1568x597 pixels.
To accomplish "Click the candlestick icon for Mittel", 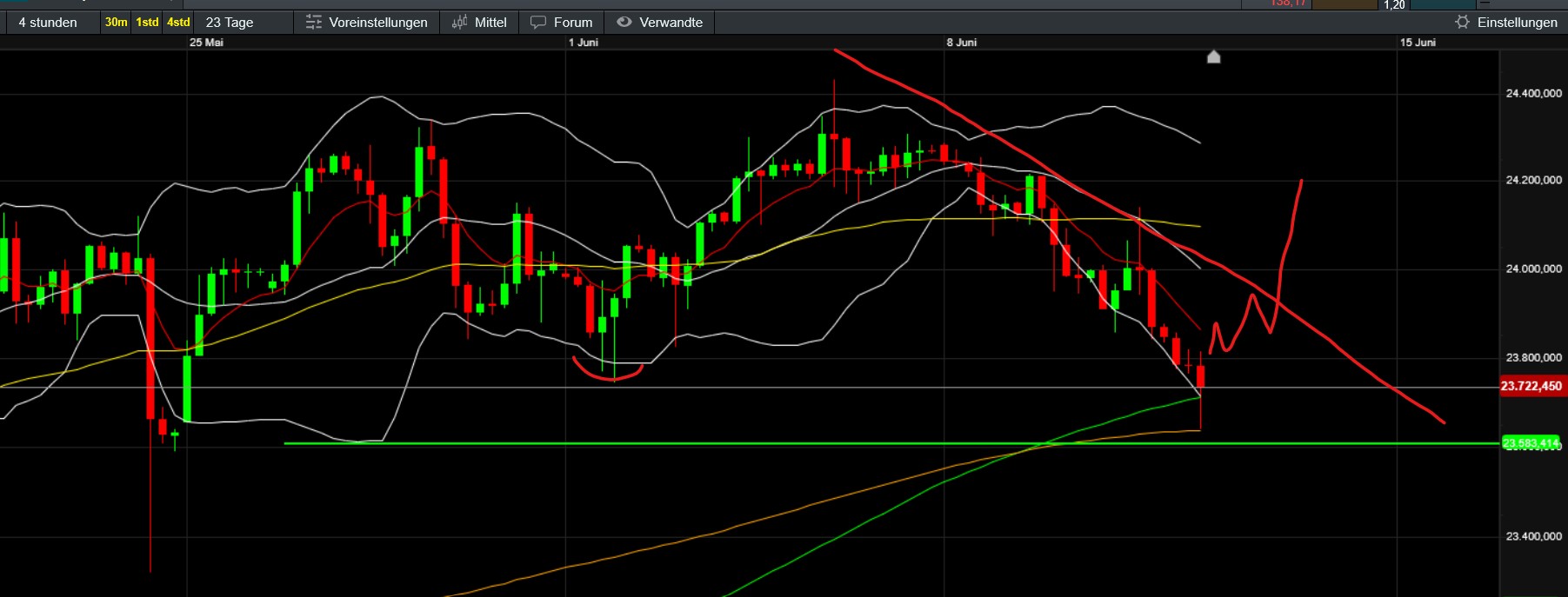I will coord(459,23).
